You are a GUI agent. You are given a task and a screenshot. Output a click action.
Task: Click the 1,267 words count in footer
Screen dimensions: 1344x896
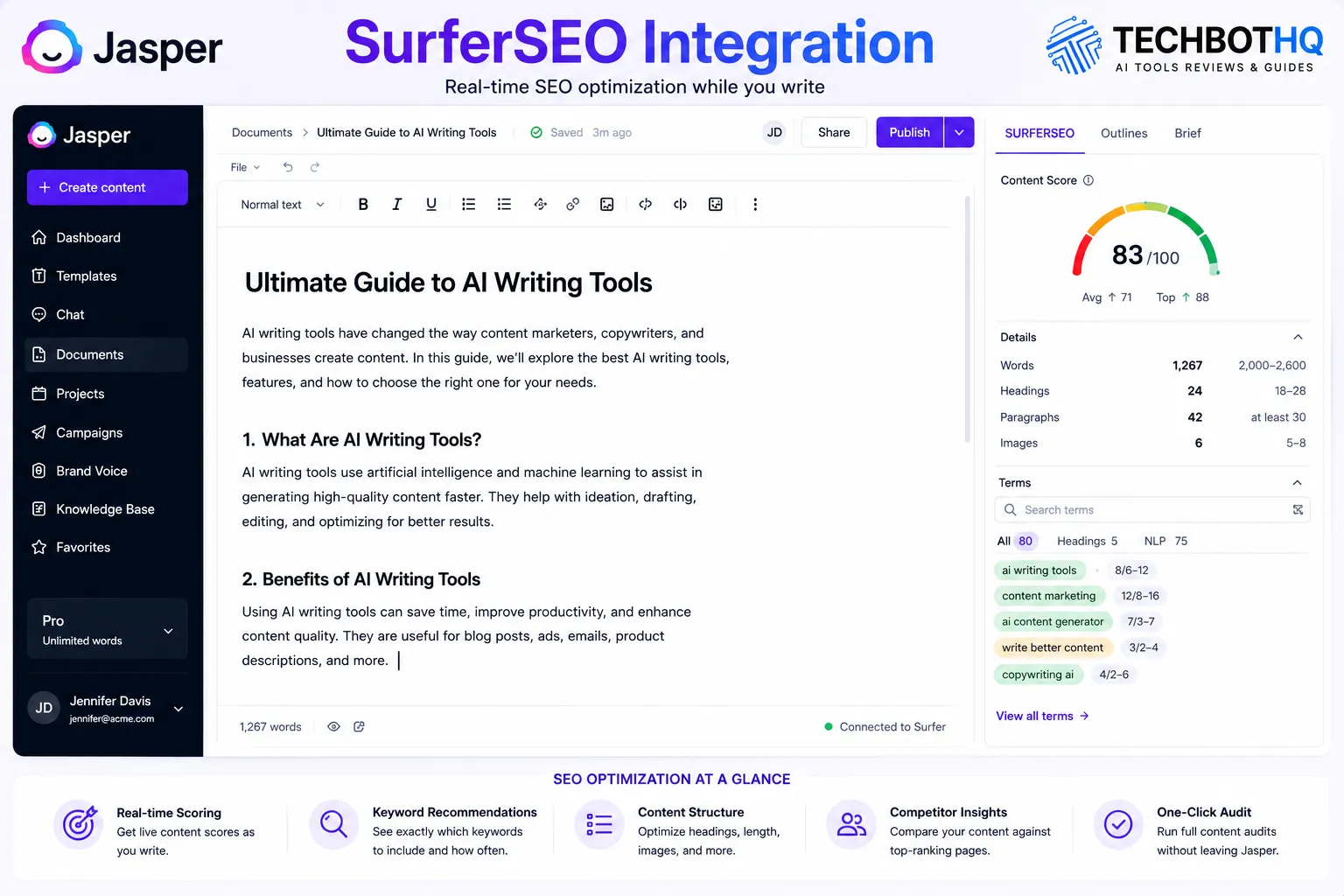(x=270, y=726)
